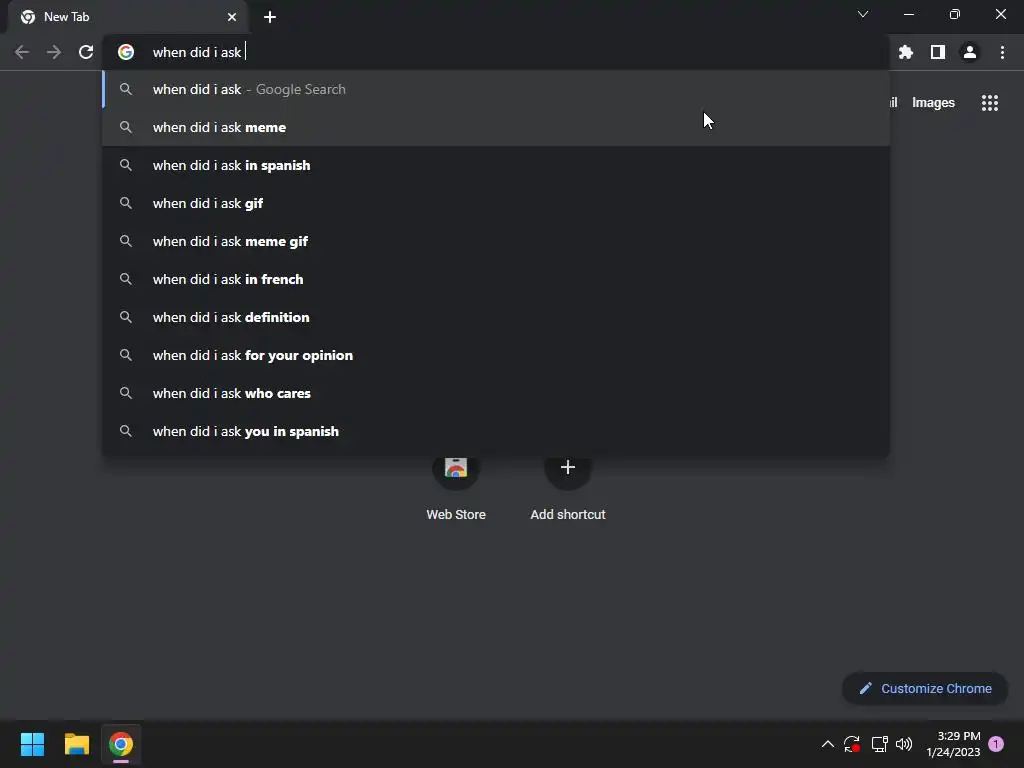Open the Chrome three-dot menu

point(1002,52)
